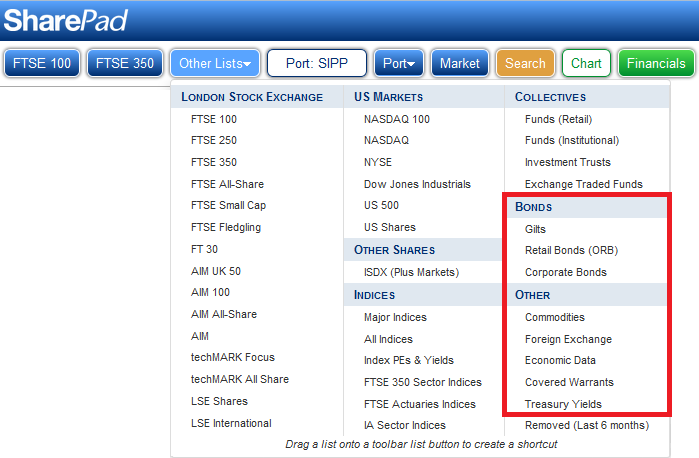Screen dimensions: 699x458
Task: Select ISDX (Plus Markets) list
Action: tap(411, 272)
